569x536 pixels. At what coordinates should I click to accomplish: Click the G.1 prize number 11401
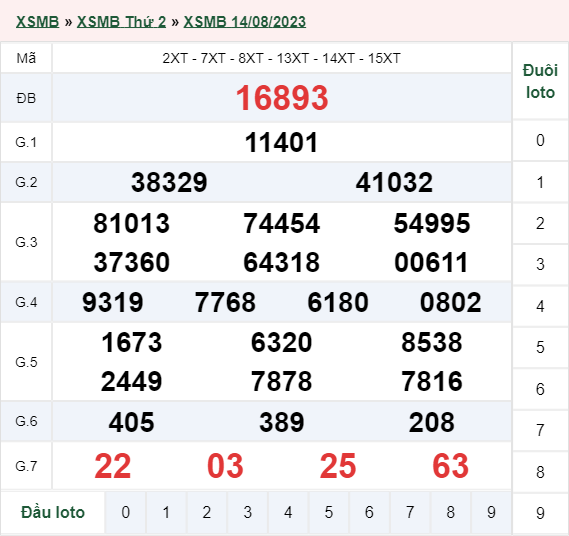click(282, 142)
